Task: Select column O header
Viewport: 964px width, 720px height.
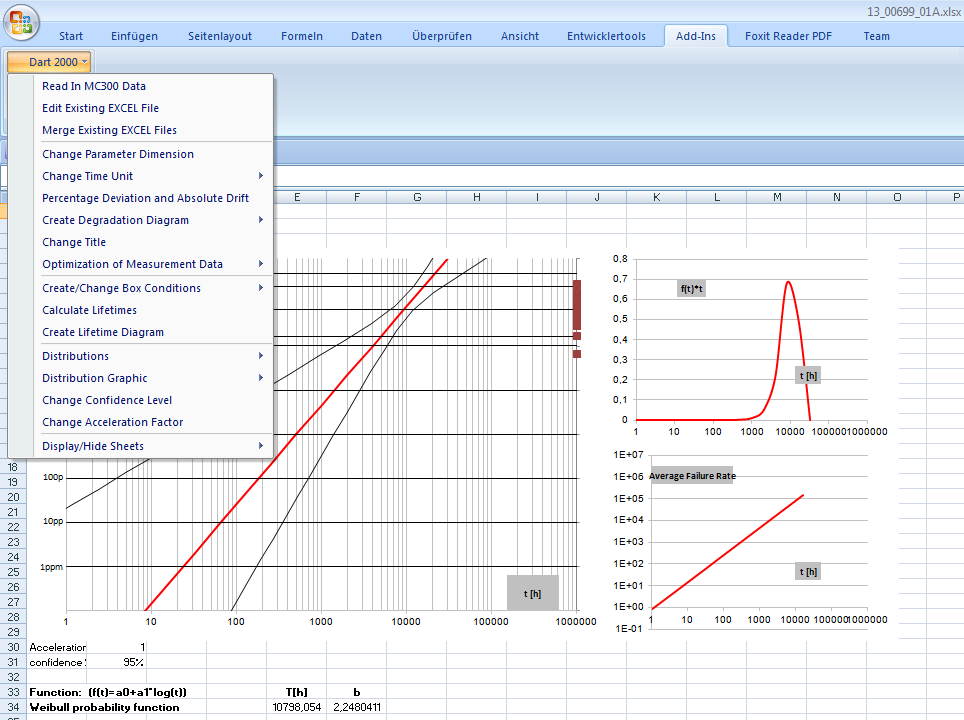Action: pos(896,197)
